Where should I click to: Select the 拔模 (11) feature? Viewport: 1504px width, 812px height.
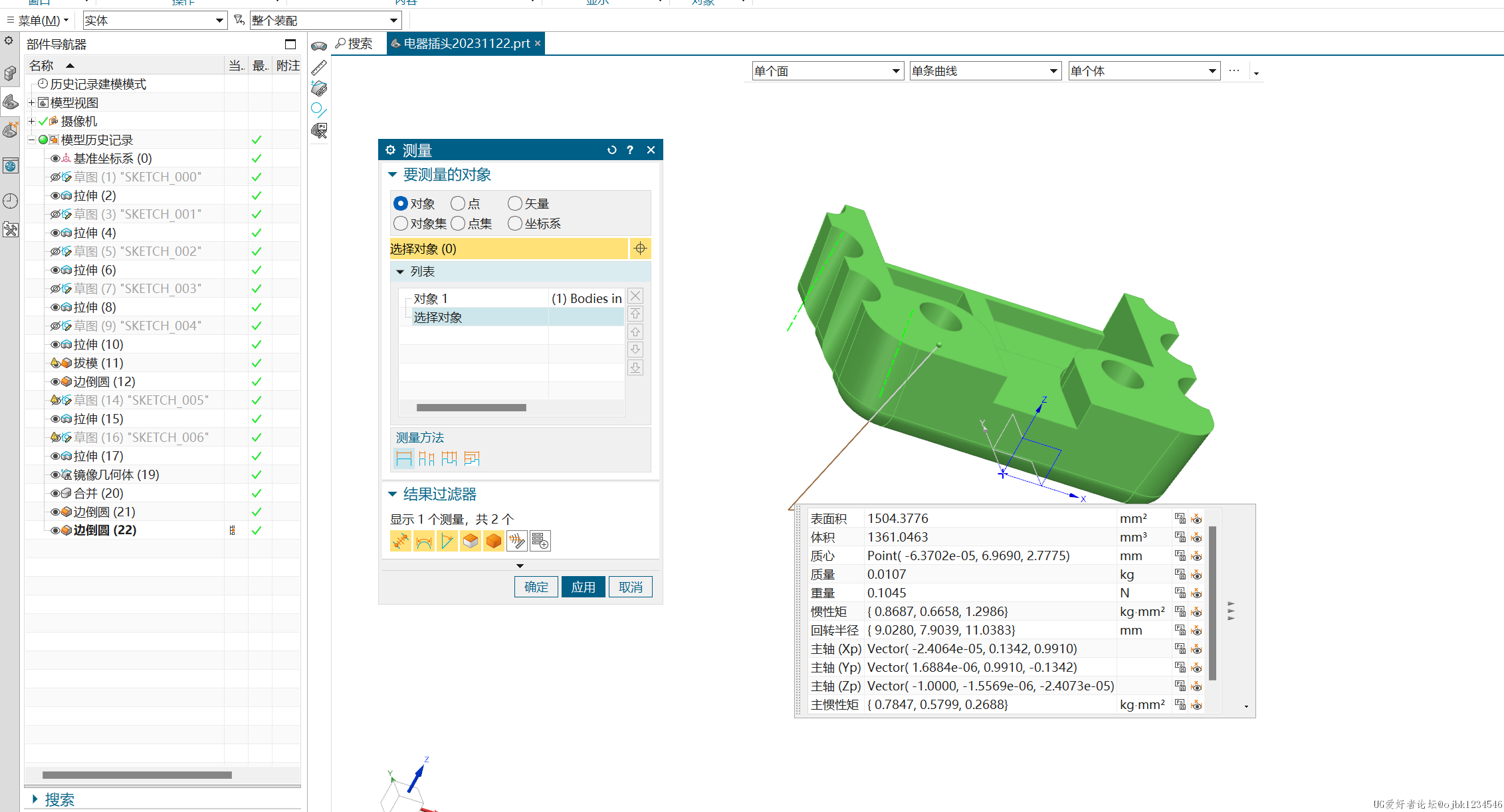[98, 363]
